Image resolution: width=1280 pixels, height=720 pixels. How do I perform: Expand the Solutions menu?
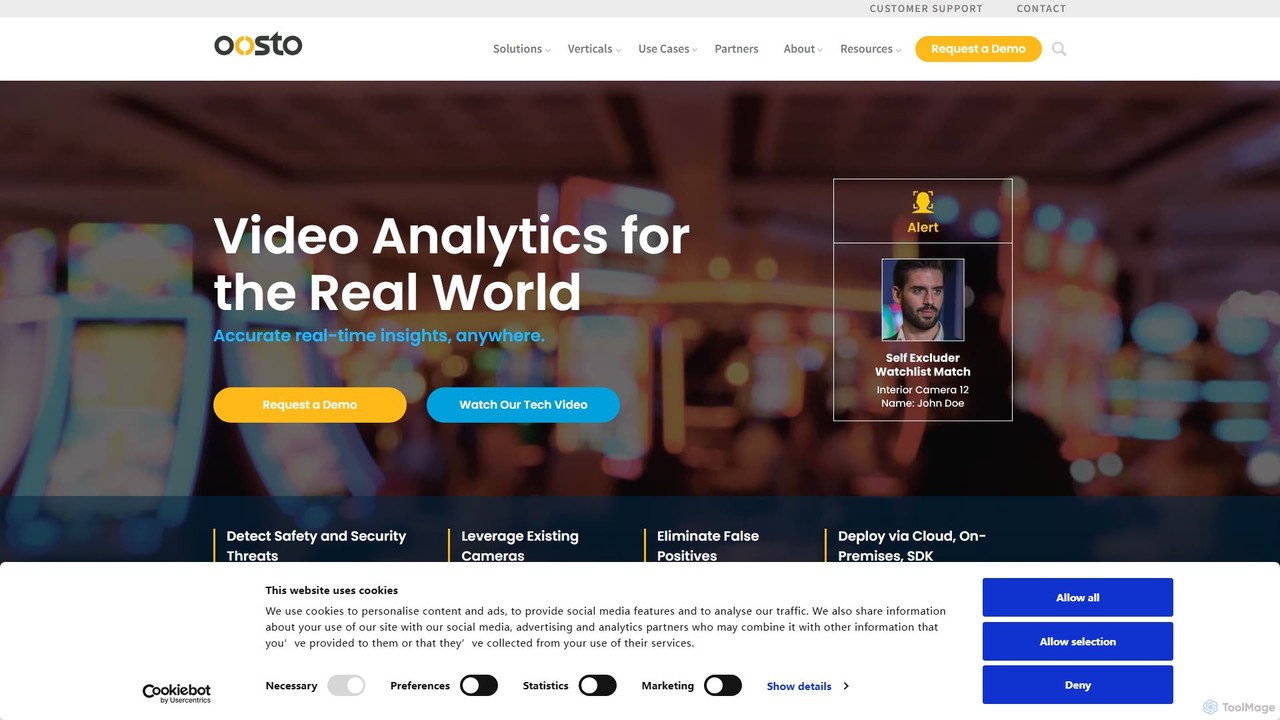[521, 49]
